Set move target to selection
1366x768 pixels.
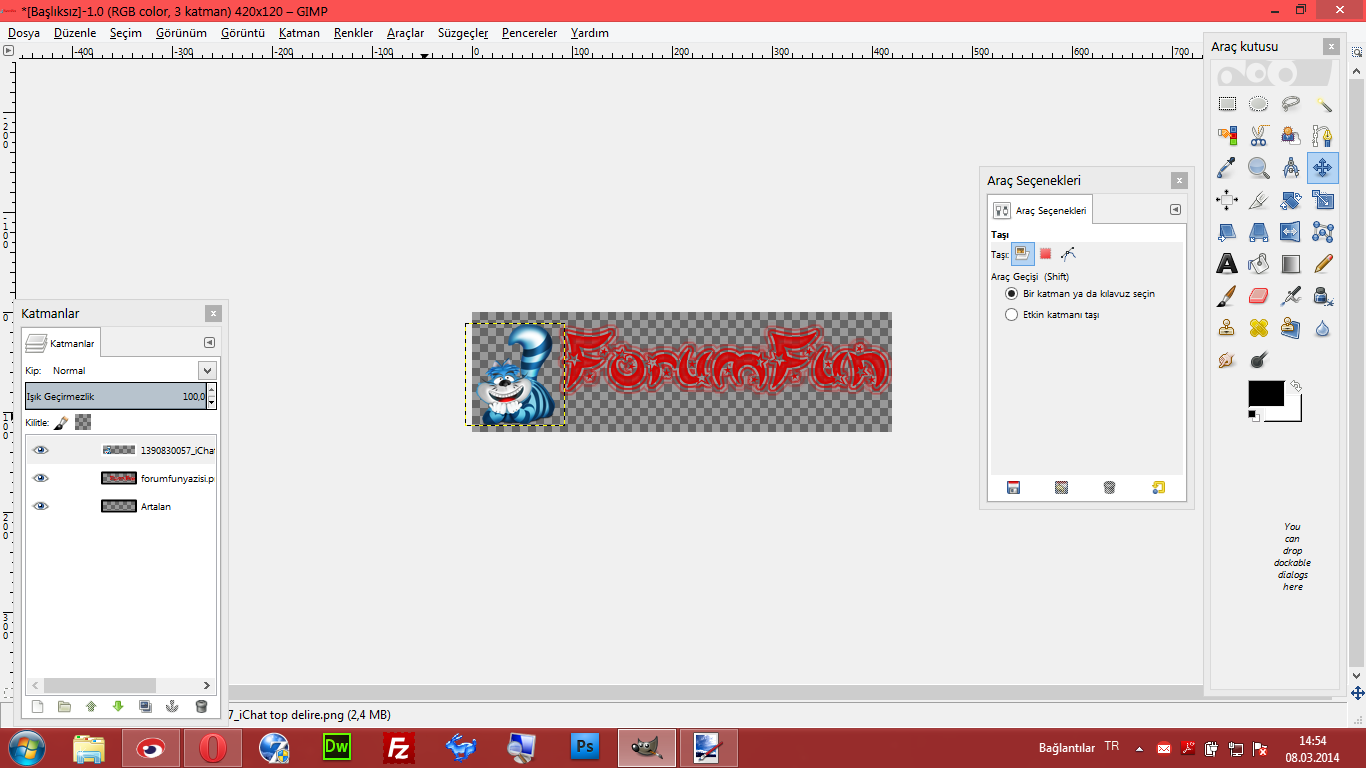tap(1046, 254)
